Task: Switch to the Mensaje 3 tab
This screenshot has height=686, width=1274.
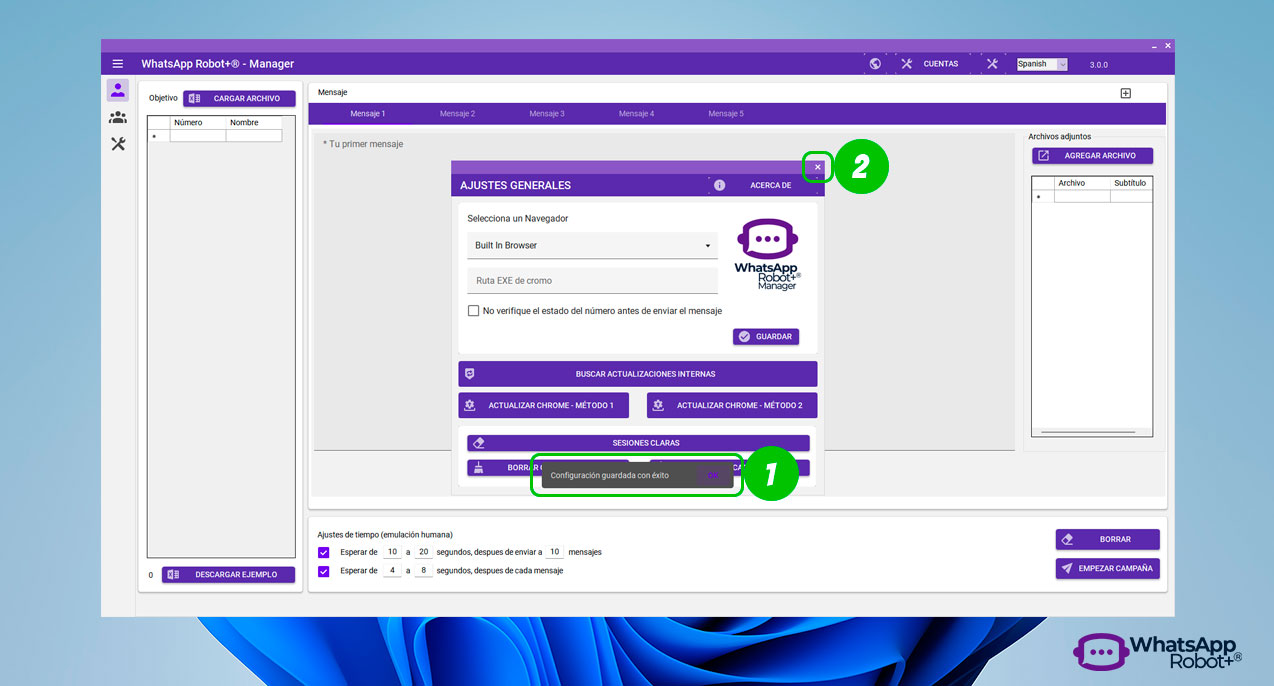Action: coord(547,114)
